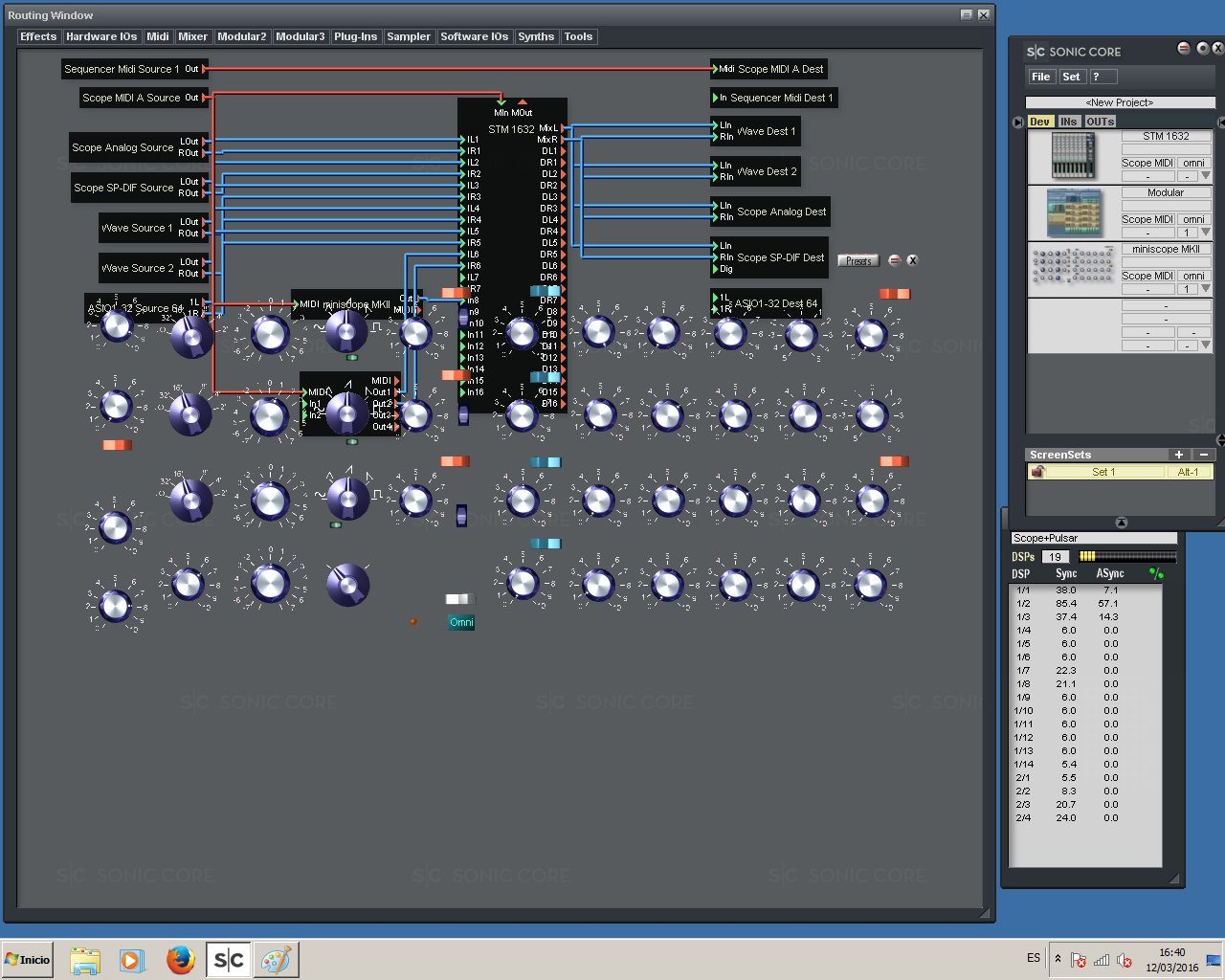Viewport: 1225px width, 980px height.
Task: Toggle the orange switch beside the In15 input
Action: tap(455, 375)
